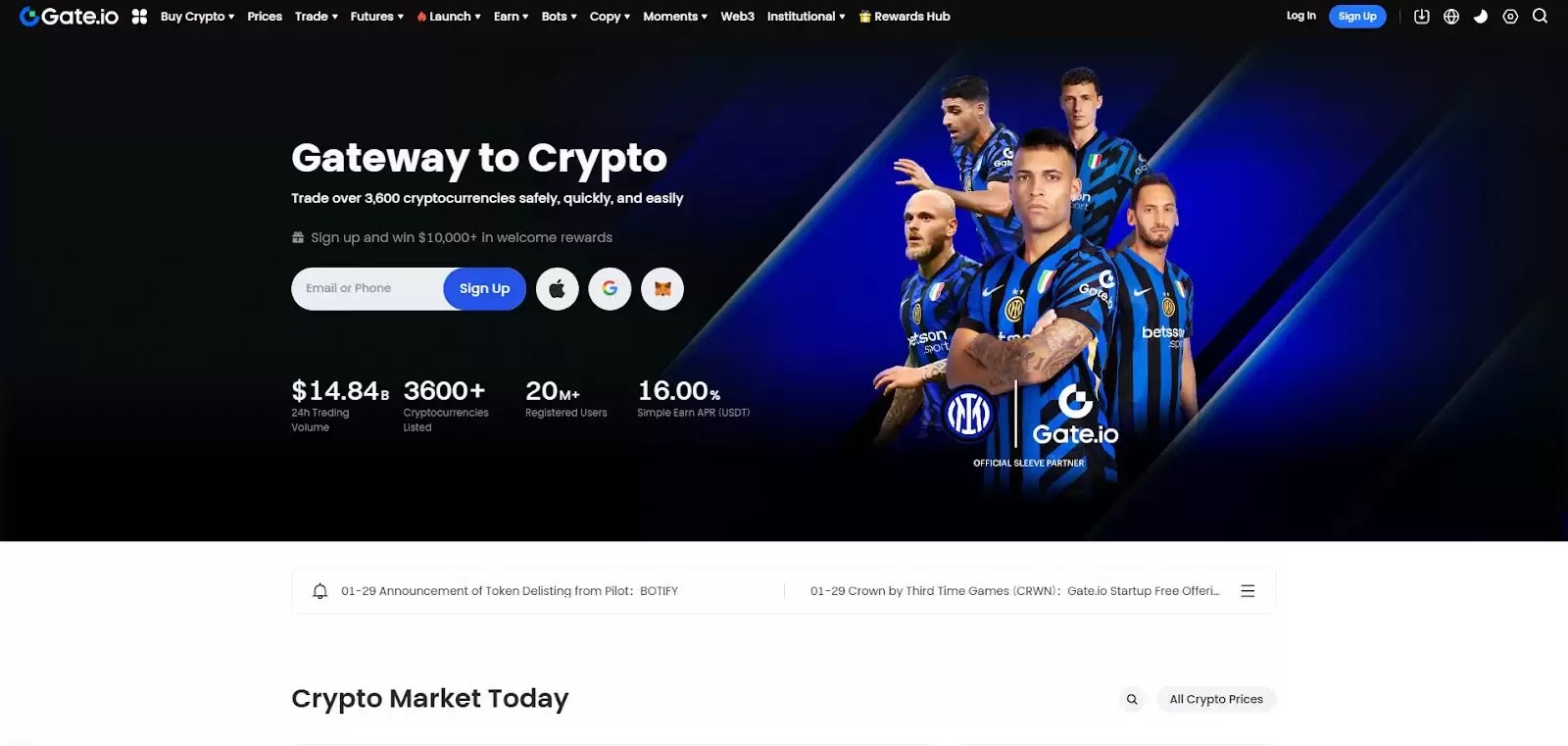Viewport: 1568px width, 746px height.
Task: Click the header search magnifier icon
Action: pos(1540,17)
